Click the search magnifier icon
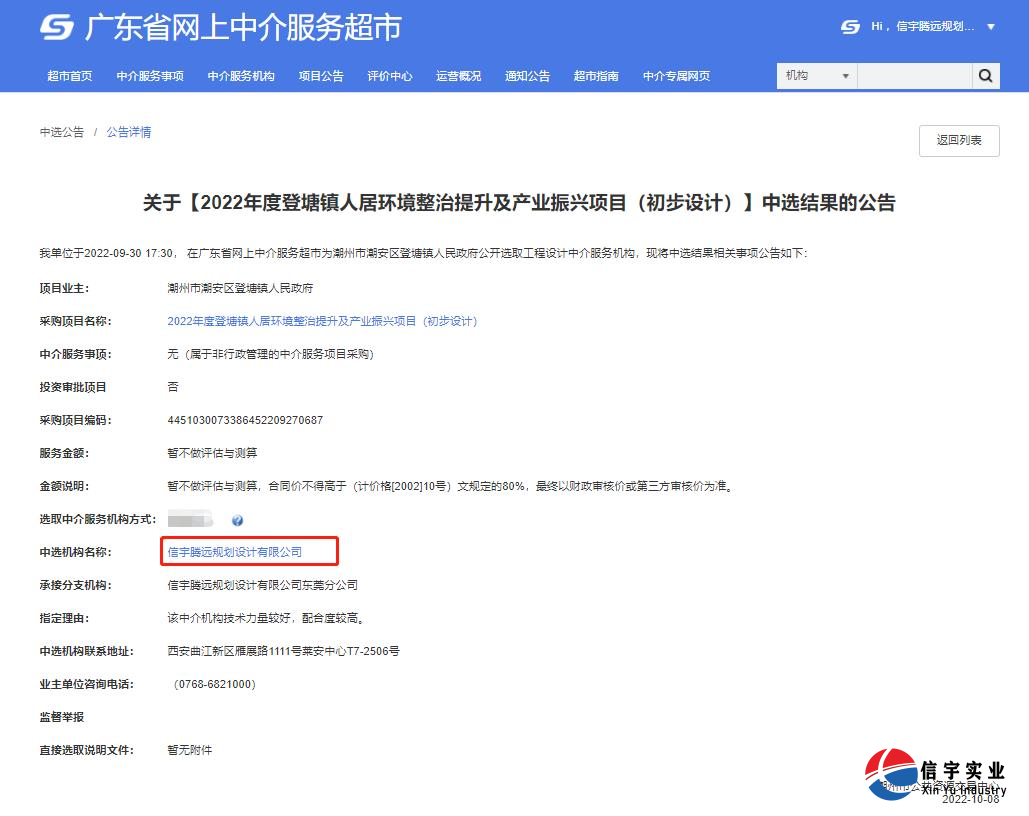This screenshot has height=816, width=1029. (986, 75)
